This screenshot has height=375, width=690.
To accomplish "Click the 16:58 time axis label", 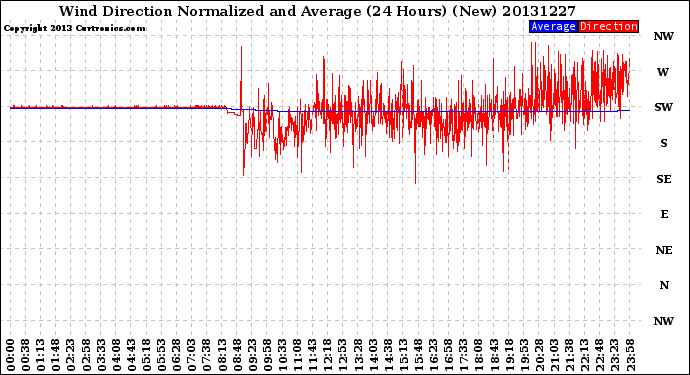I will 448,355.
